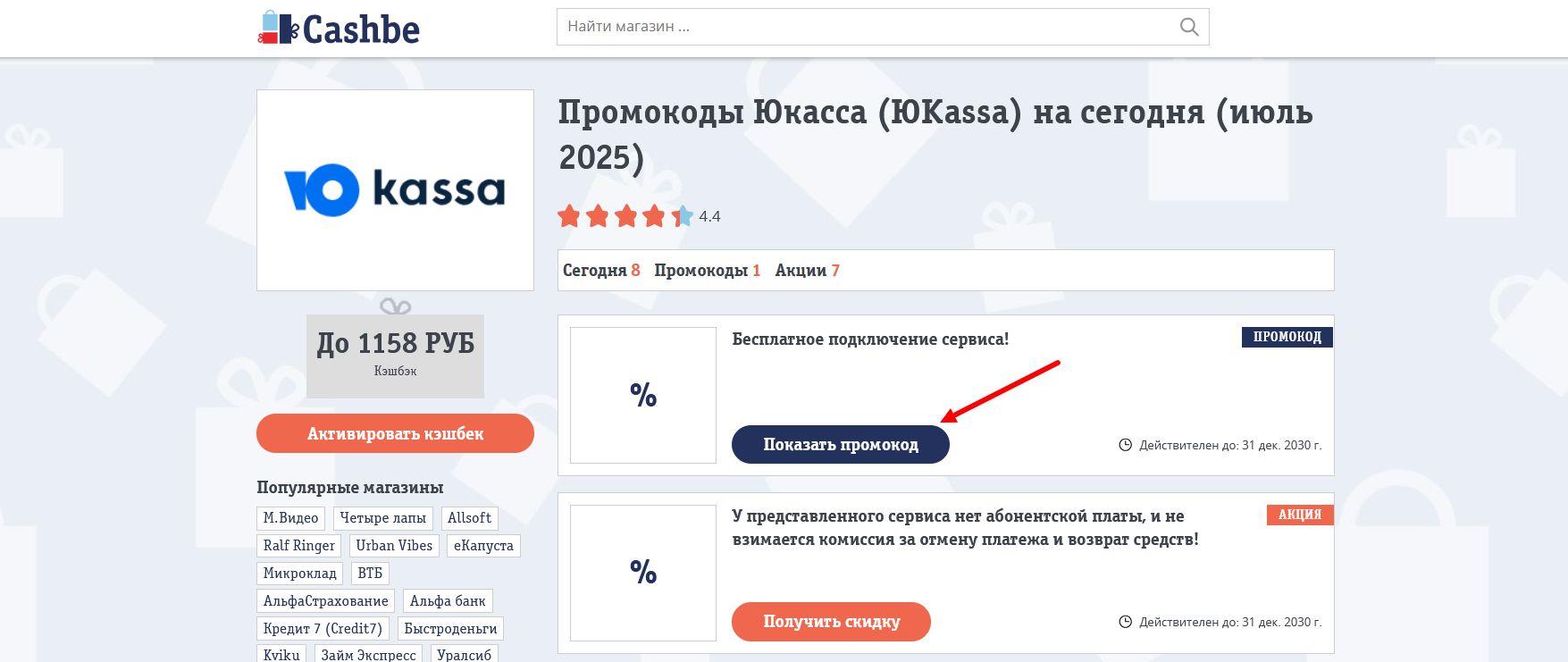This screenshot has width=1568, height=662.
Task: Open the 'Займ Экспресс' store tag
Action: coord(369,654)
